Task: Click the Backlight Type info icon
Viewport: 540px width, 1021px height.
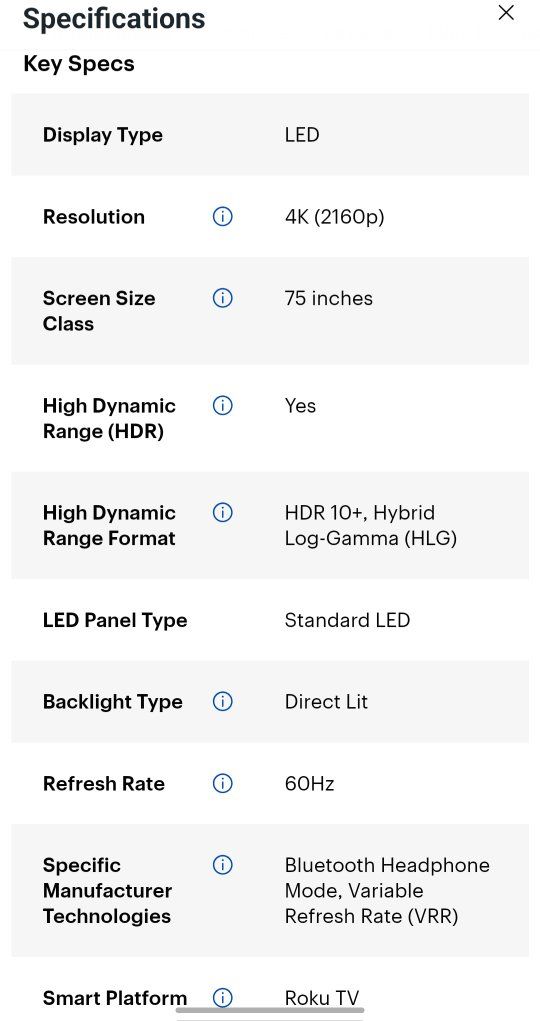Action: pos(223,702)
